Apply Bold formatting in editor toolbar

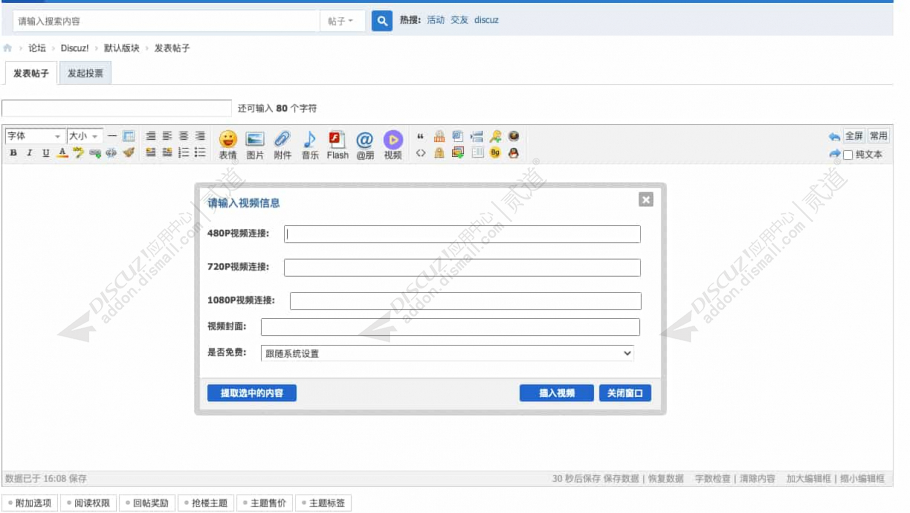pos(13,153)
